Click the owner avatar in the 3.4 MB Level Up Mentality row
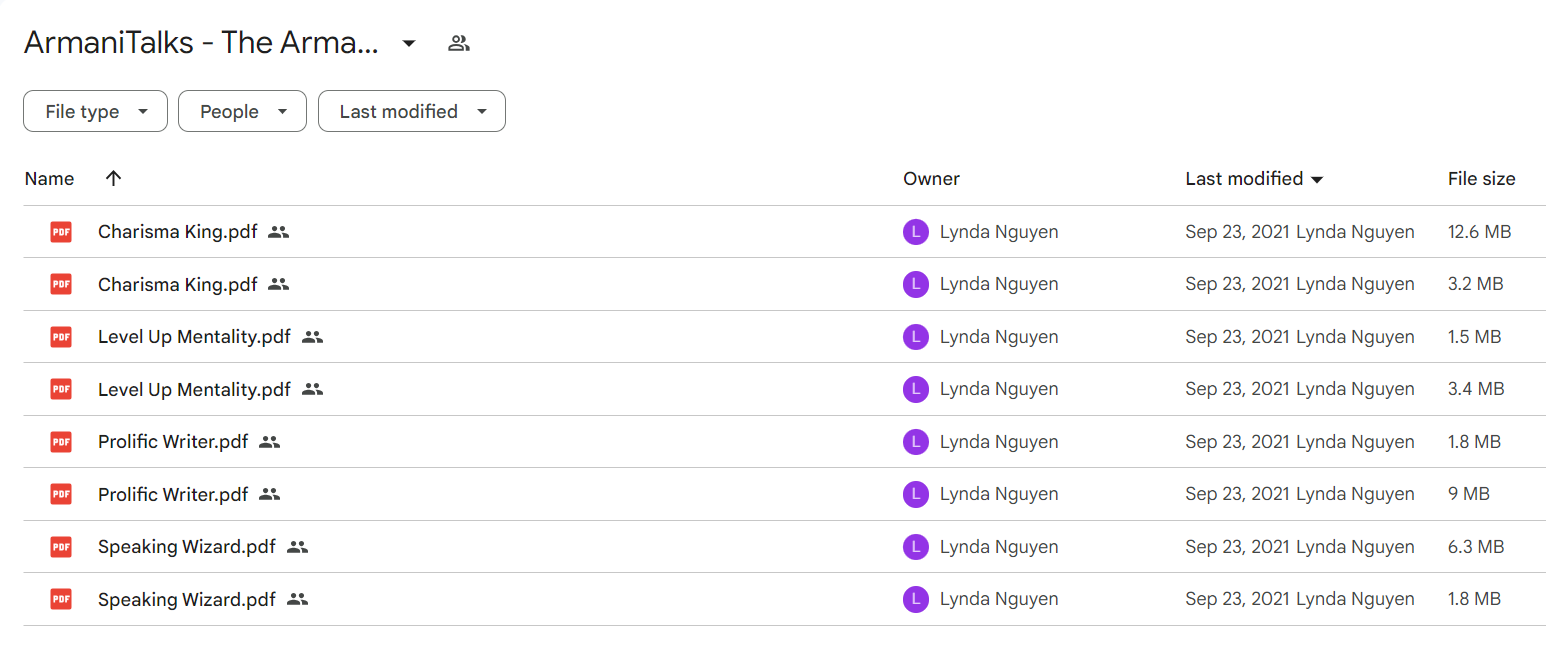Screen dimensions: 1546x656 (x=916, y=389)
